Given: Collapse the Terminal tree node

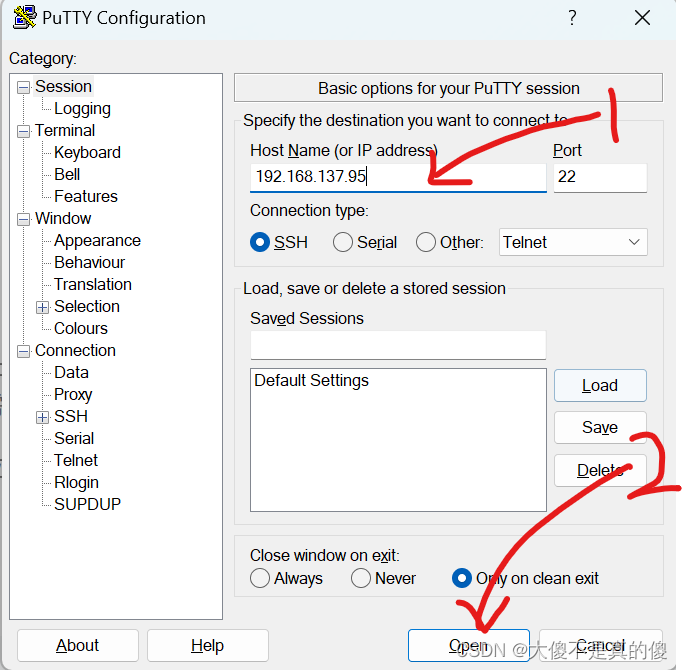Looking at the screenshot, I should [x=23, y=131].
